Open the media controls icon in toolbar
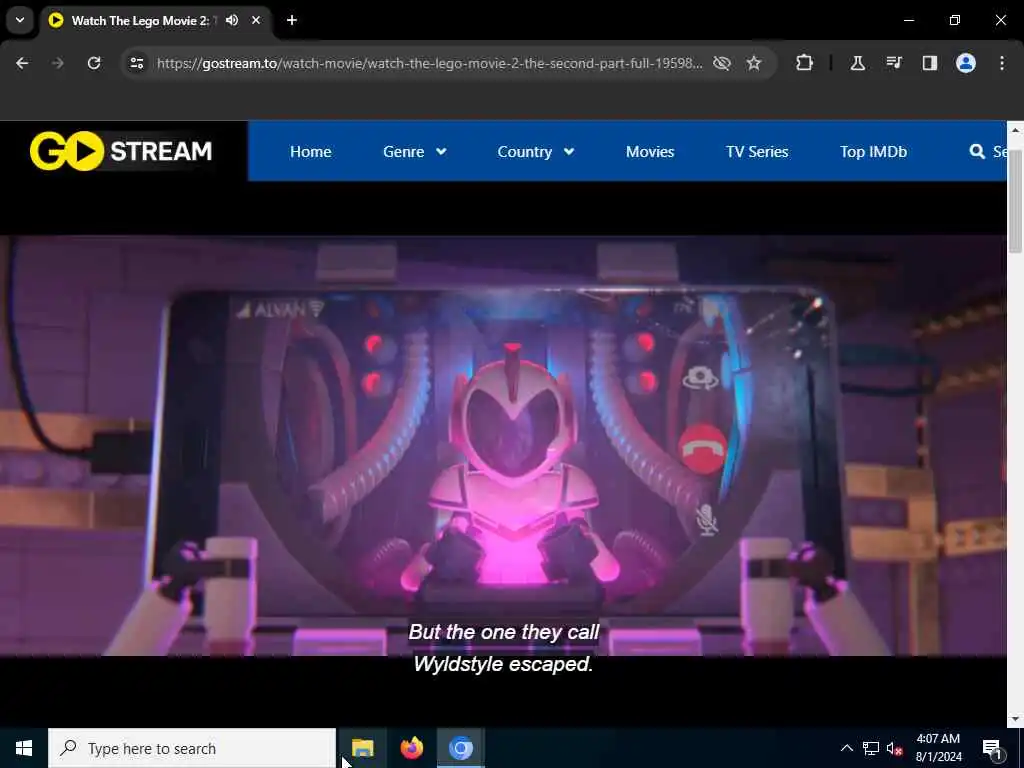 (x=894, y=63)
